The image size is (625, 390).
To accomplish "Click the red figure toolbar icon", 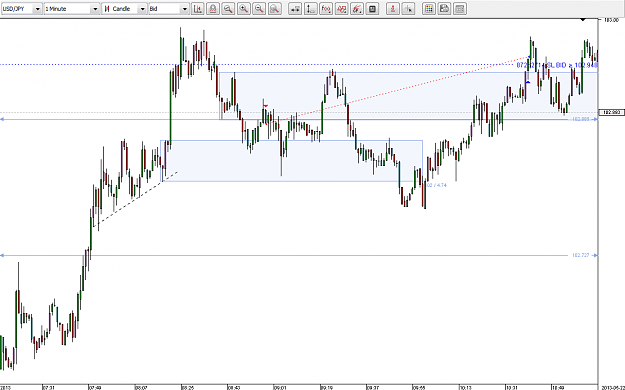I will click(393, 9).
